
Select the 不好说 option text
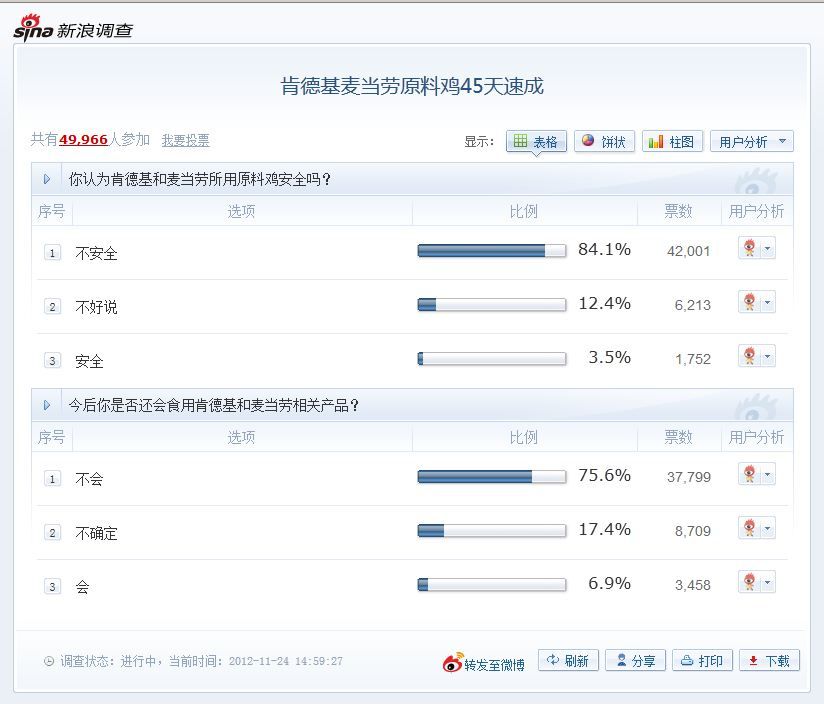96,307
